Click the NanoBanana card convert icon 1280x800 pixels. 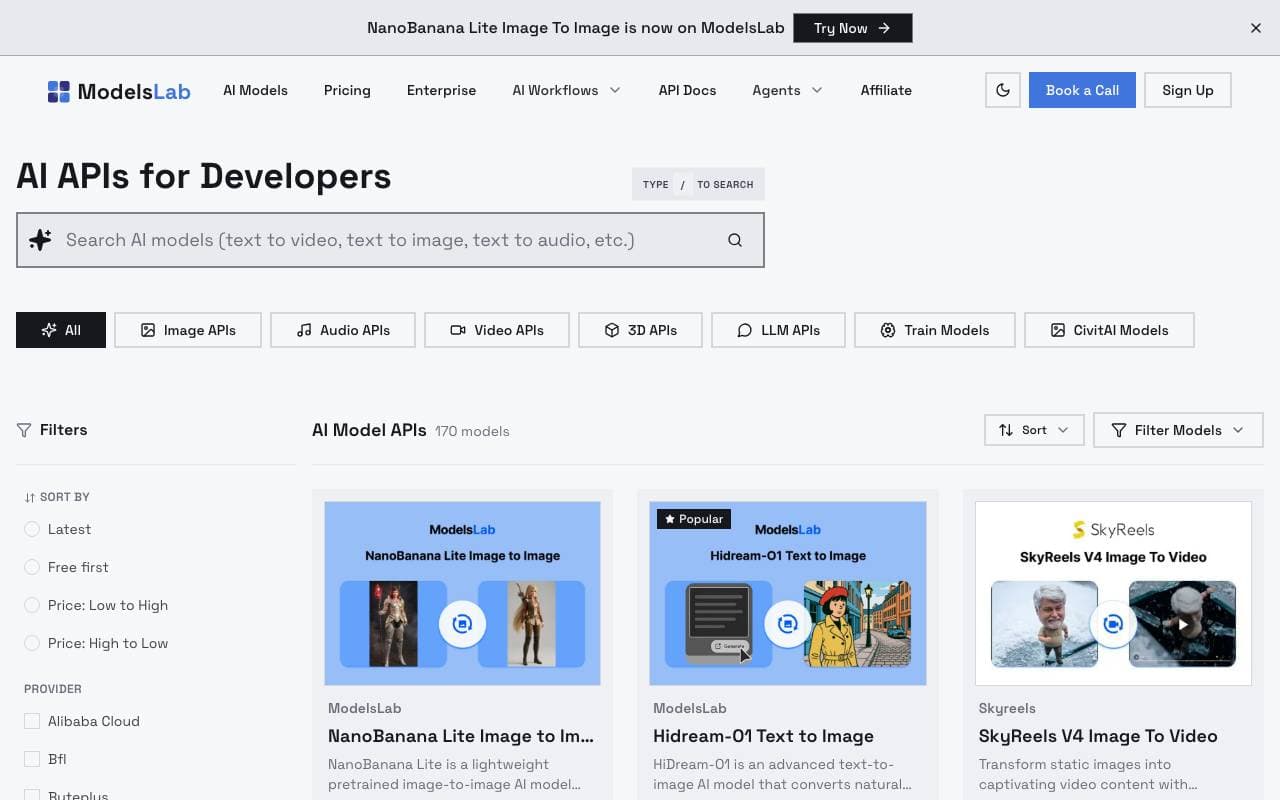462,624
